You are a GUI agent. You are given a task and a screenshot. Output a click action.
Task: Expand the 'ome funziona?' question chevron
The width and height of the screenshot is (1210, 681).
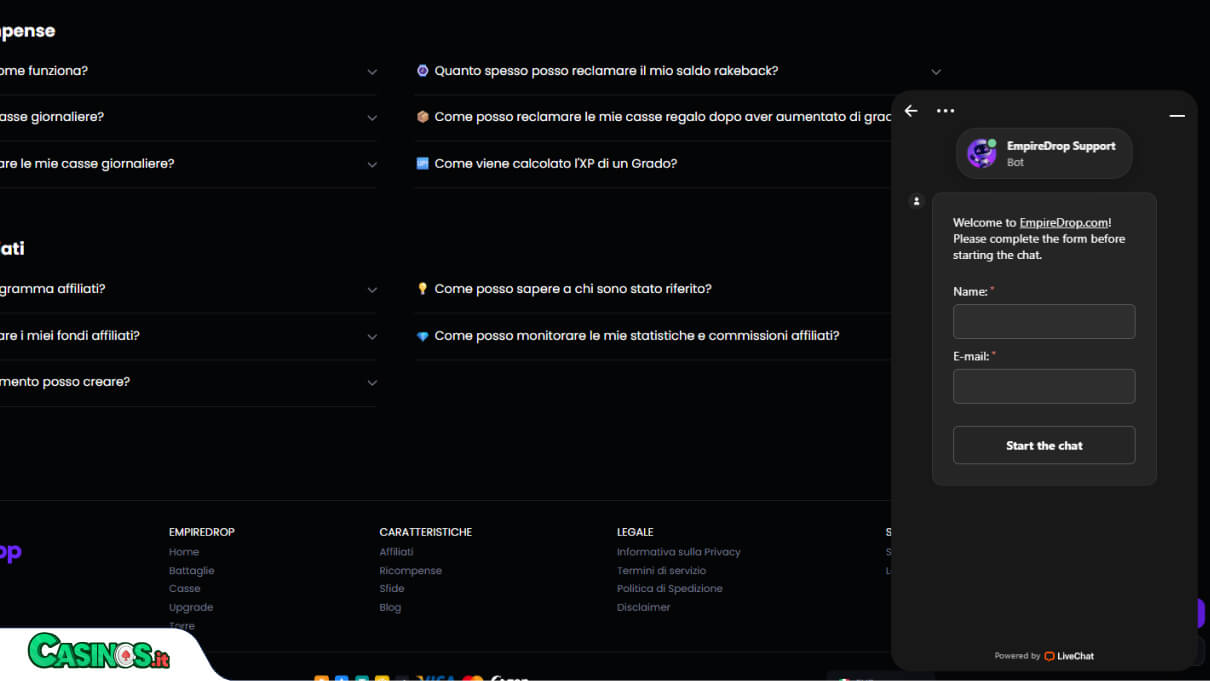372,72
